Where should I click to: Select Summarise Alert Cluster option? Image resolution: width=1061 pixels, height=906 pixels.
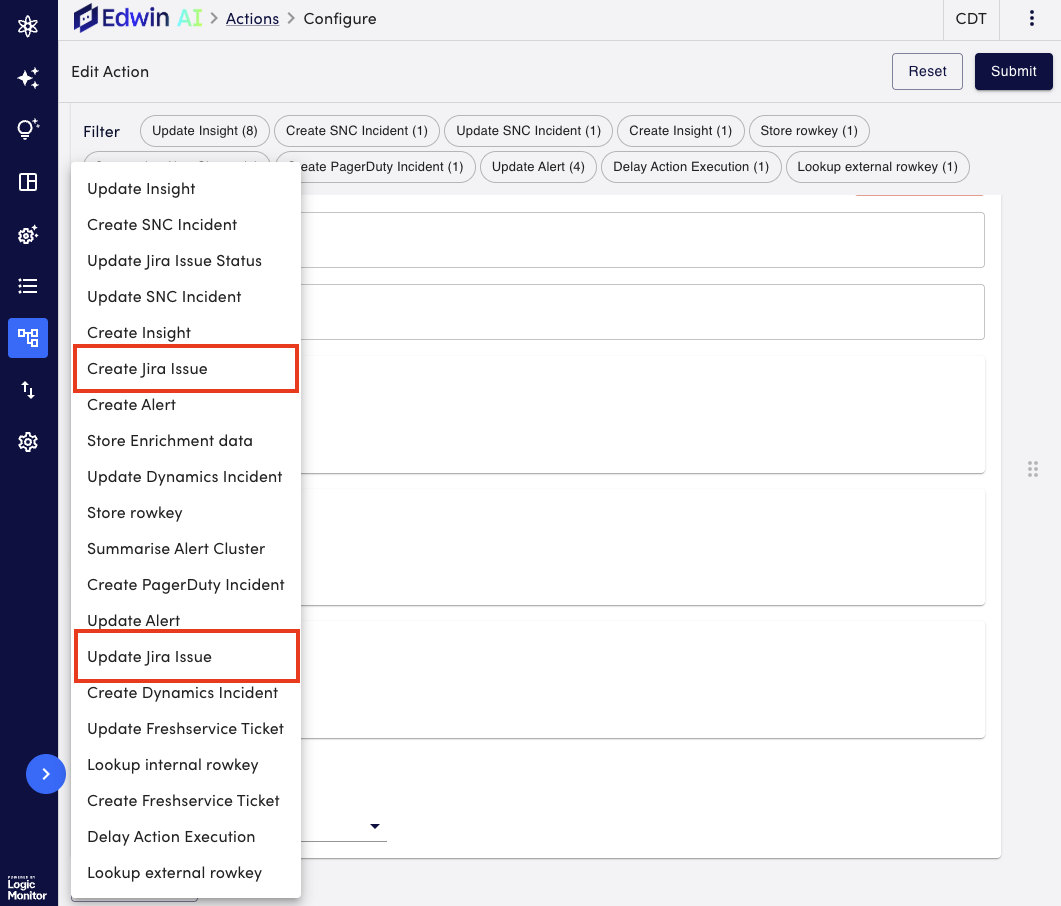click(x=185, y=548)
